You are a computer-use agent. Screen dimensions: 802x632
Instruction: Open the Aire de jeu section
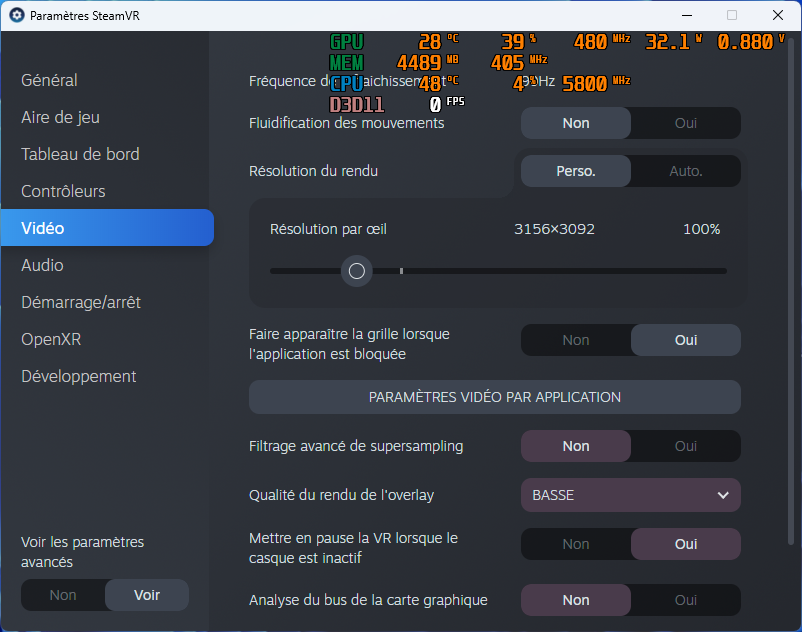pos(60,117)
